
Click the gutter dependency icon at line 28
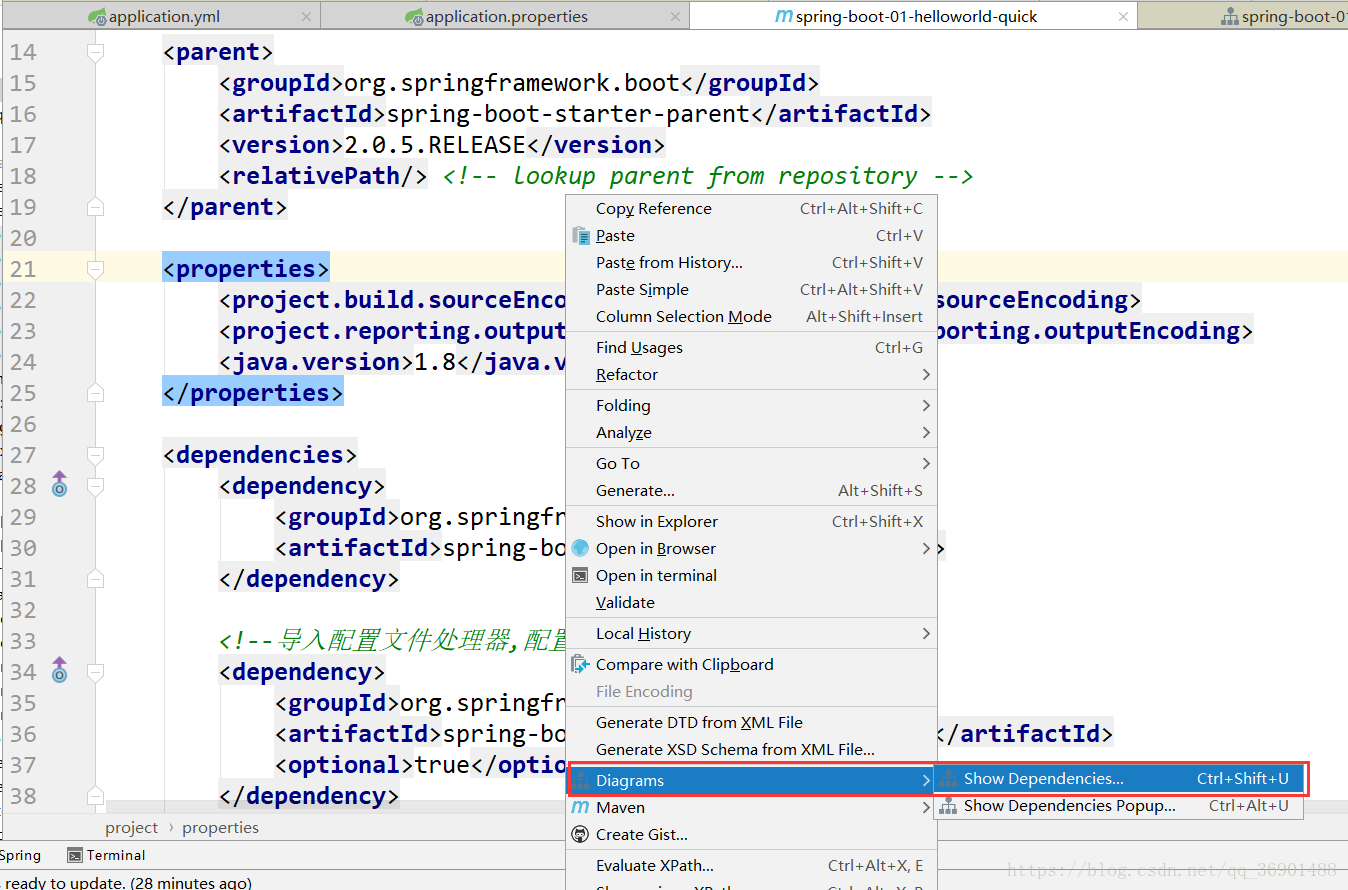coord(59,484)
